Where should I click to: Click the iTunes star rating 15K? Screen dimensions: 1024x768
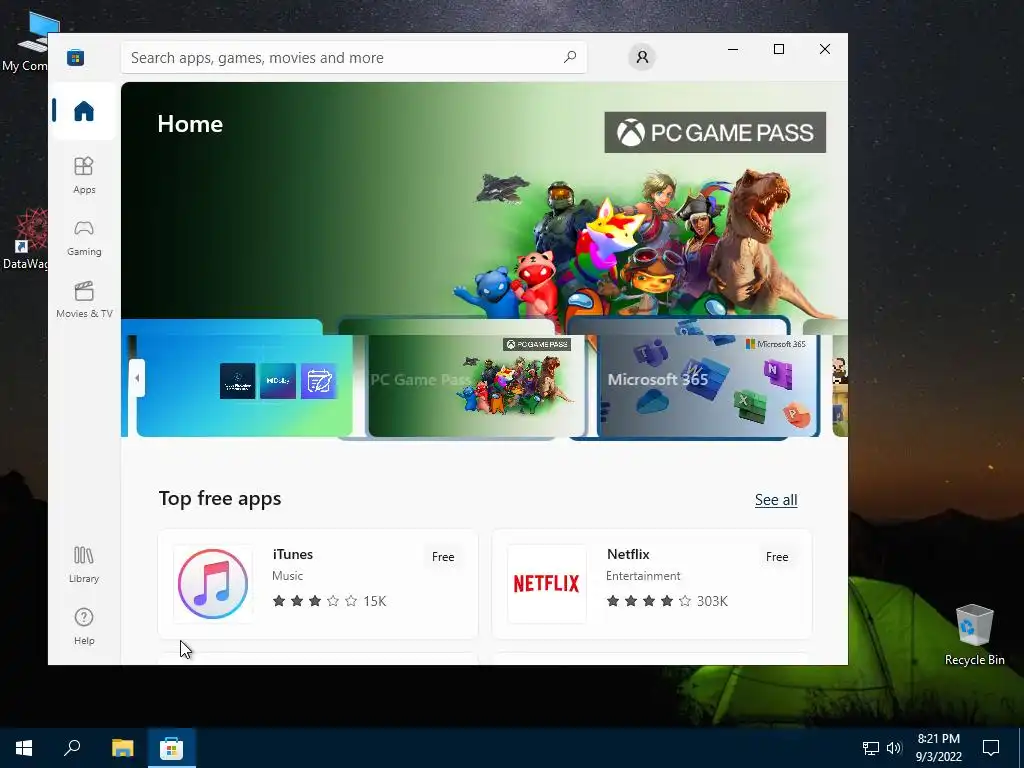coord(329,601)
